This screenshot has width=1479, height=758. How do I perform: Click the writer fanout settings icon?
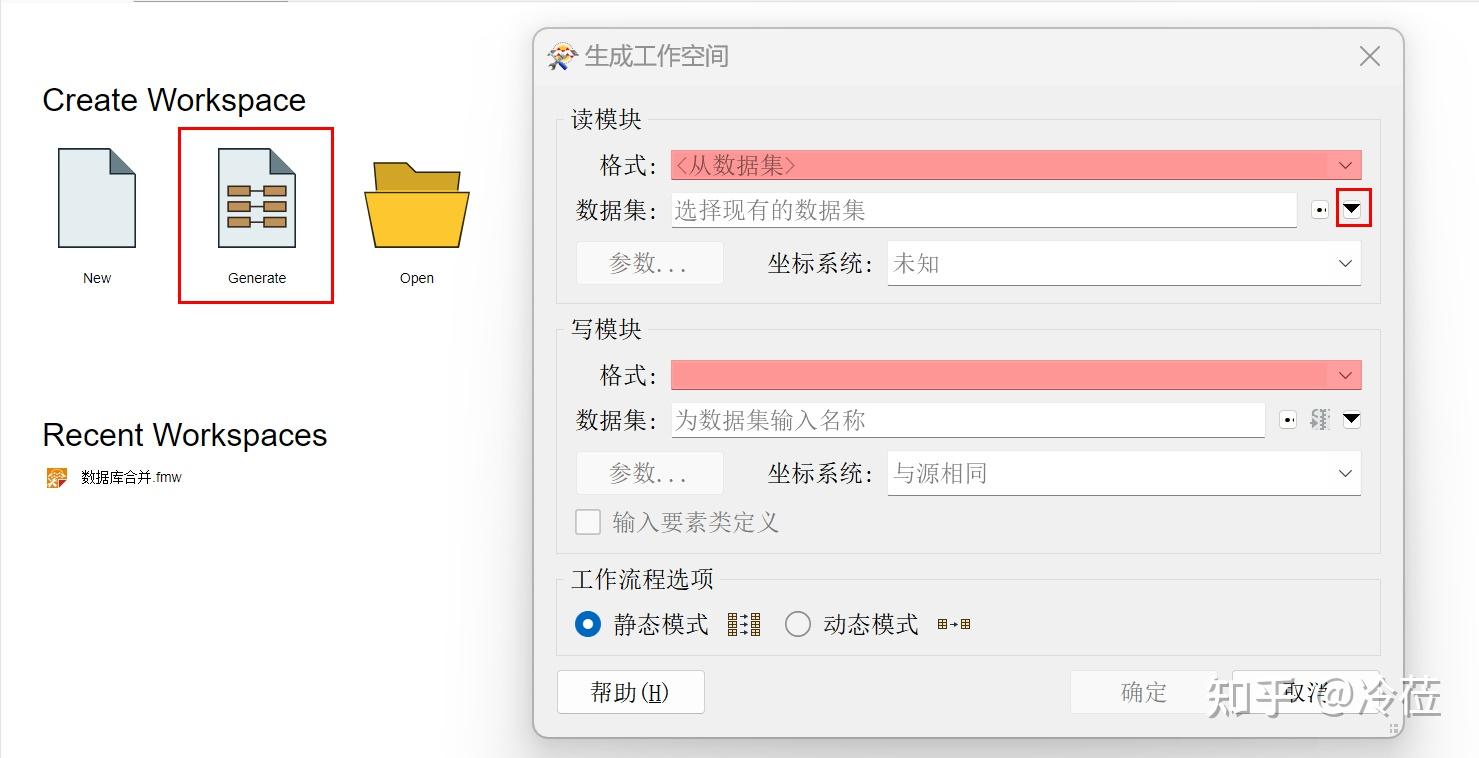(1318, 419)
